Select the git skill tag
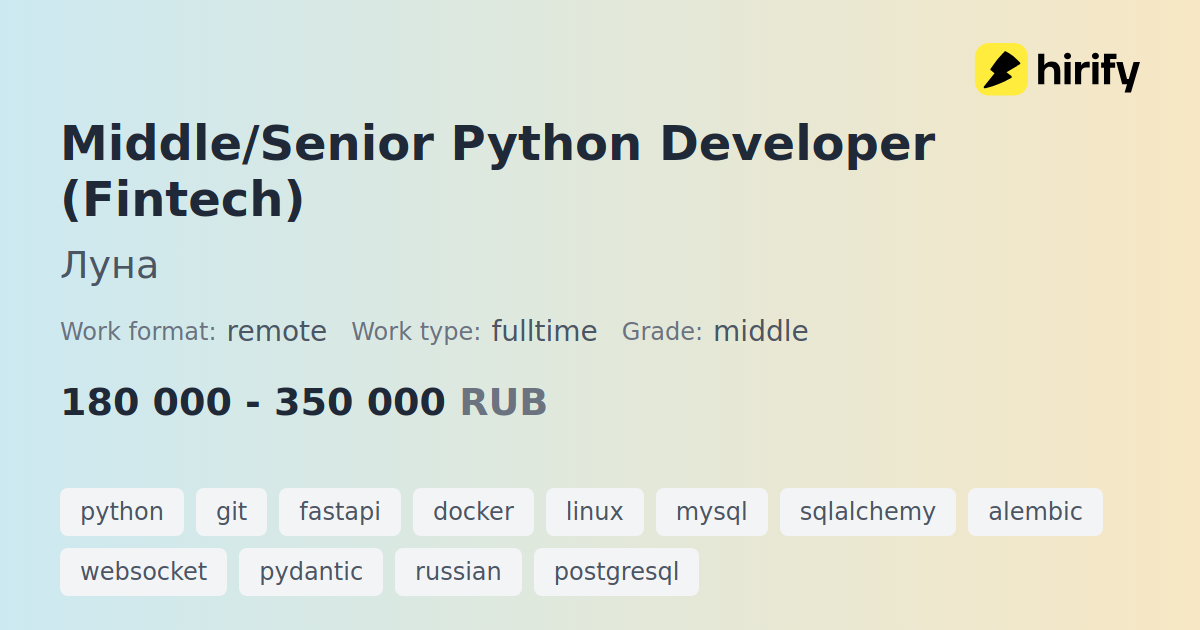 [231, 512]
